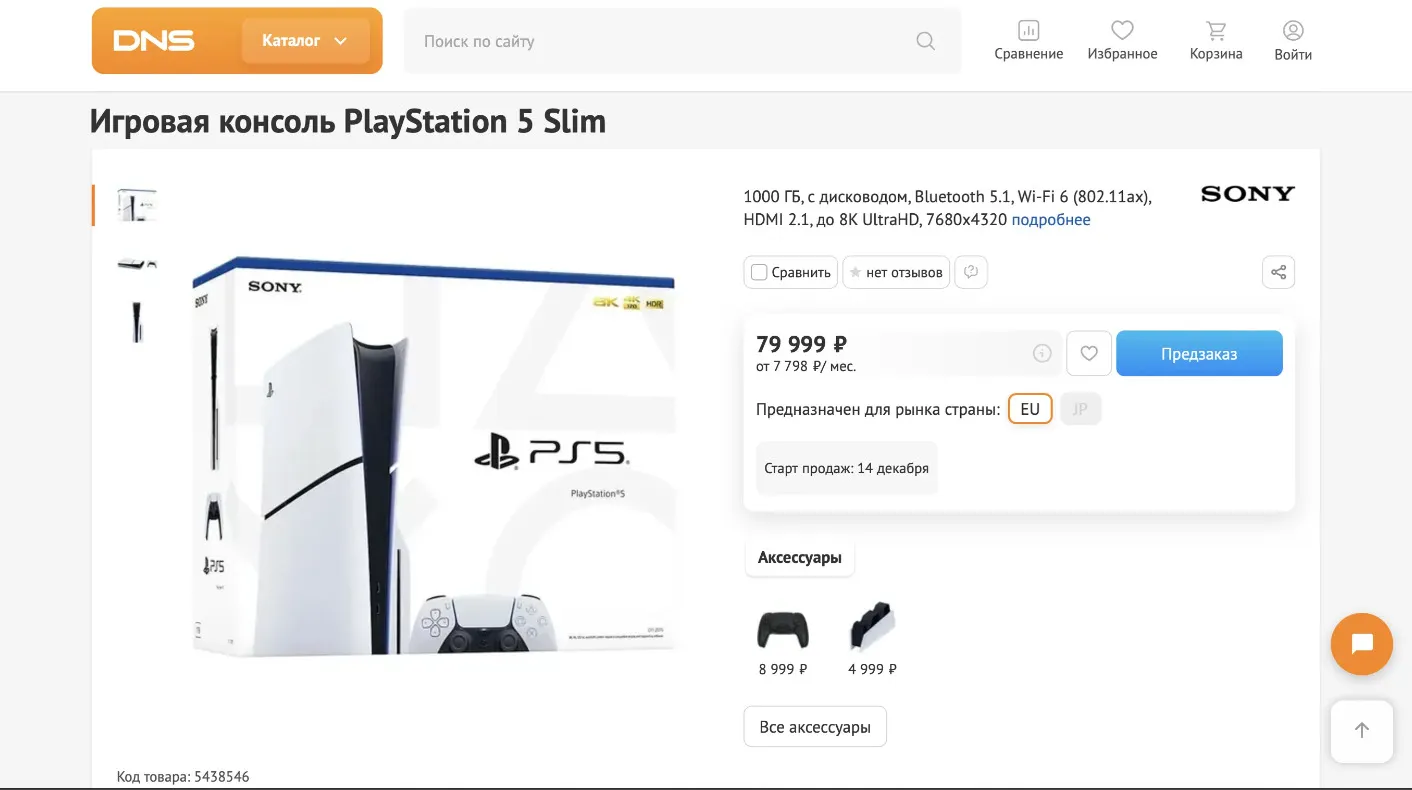Image resolution: width=1412 pixels, height=790 pixels.
Task: Click the Войти user profile icon
Action: [1293, 30]
